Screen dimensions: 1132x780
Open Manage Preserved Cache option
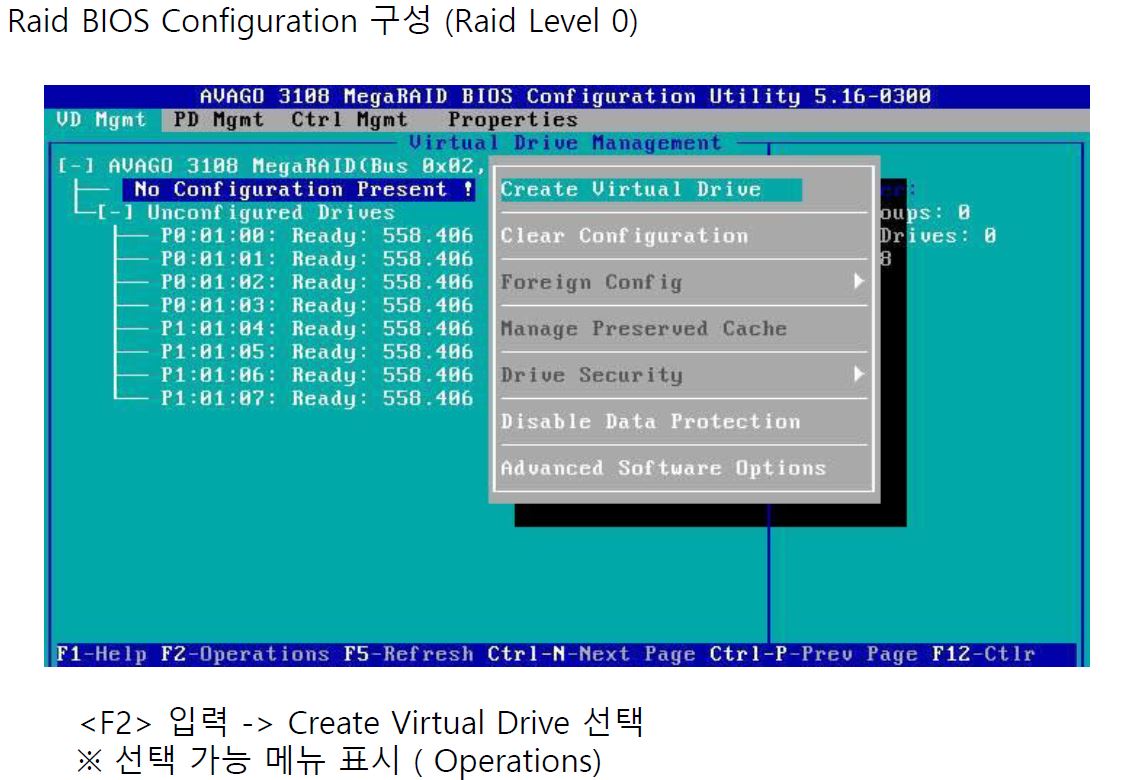(643, 329)
